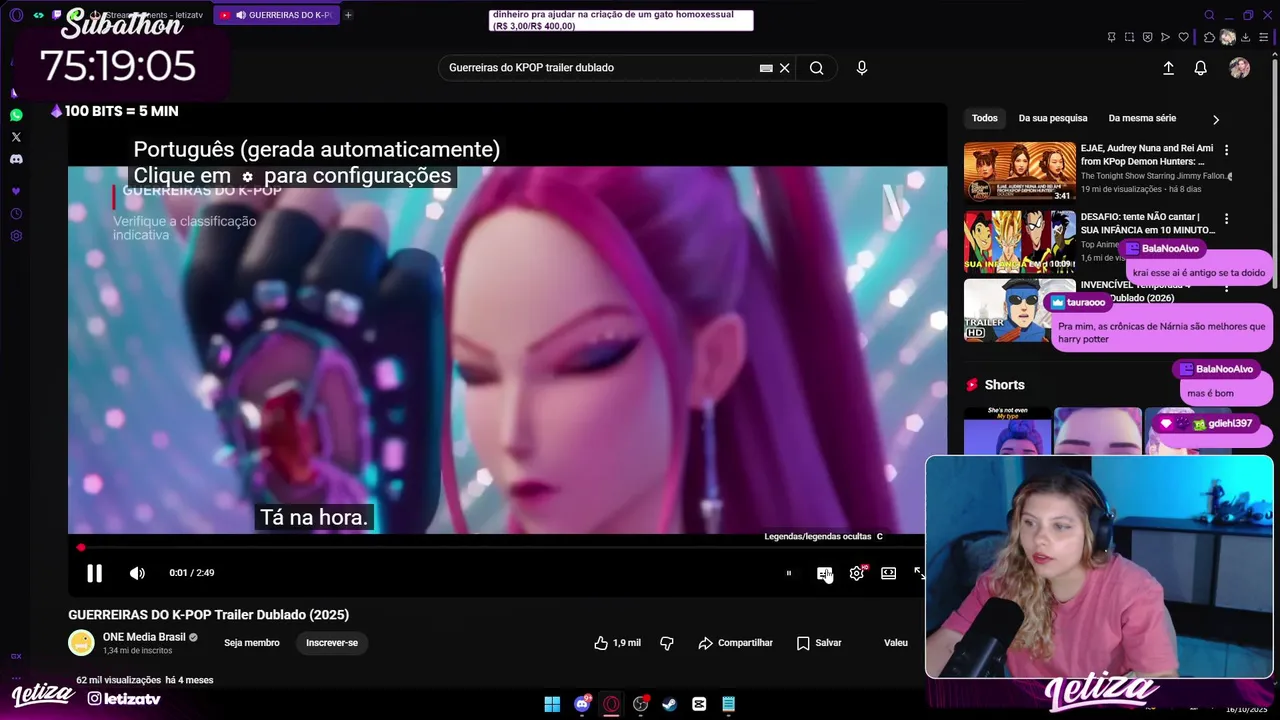Dislike the video
The height and width of the screenshot is (720, 1280).
click(x=667, y=643)
